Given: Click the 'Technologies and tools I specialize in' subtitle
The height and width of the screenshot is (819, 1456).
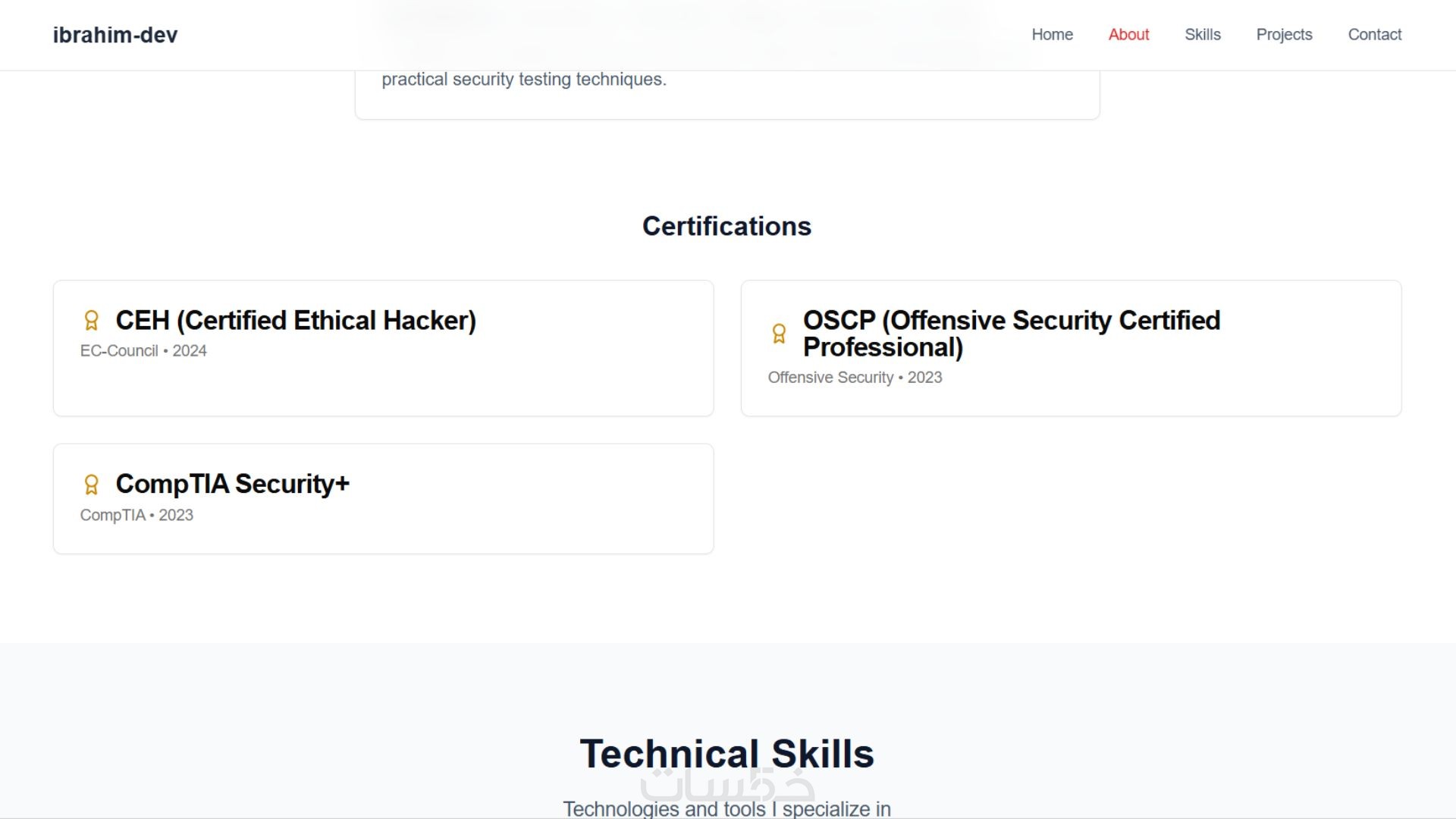Looking at the screenshot, I should (726, 809).
